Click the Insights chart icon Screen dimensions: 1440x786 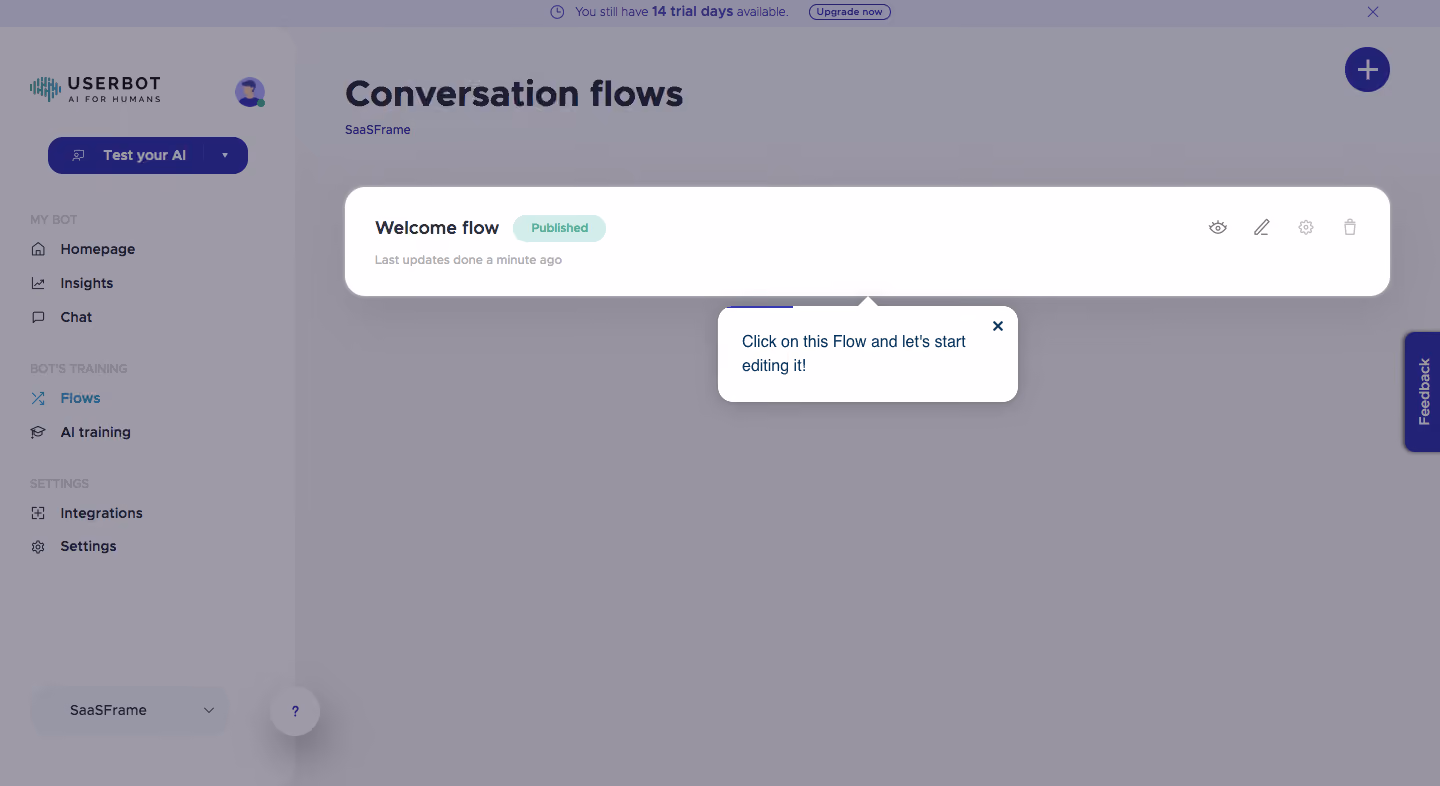click(x=38, y=283)
